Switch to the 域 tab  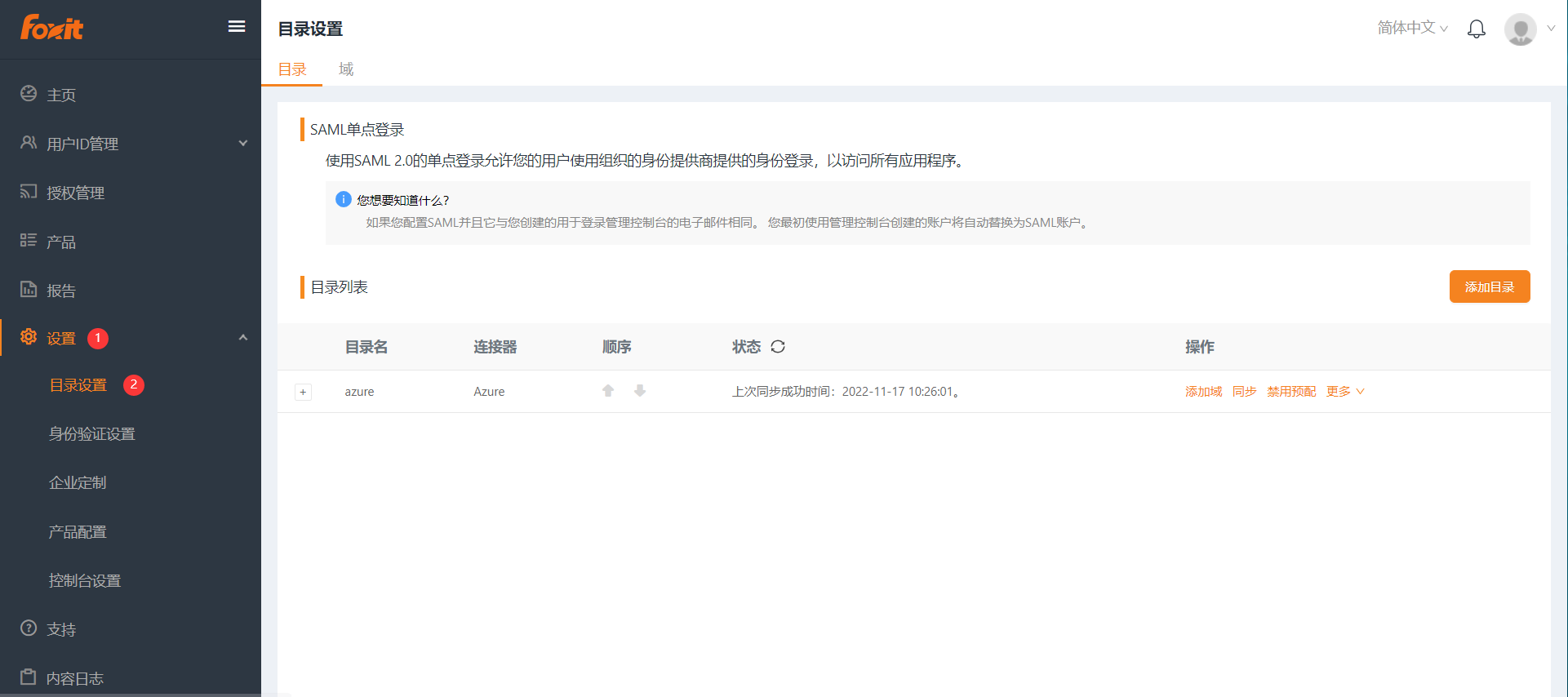coord(346,69)
